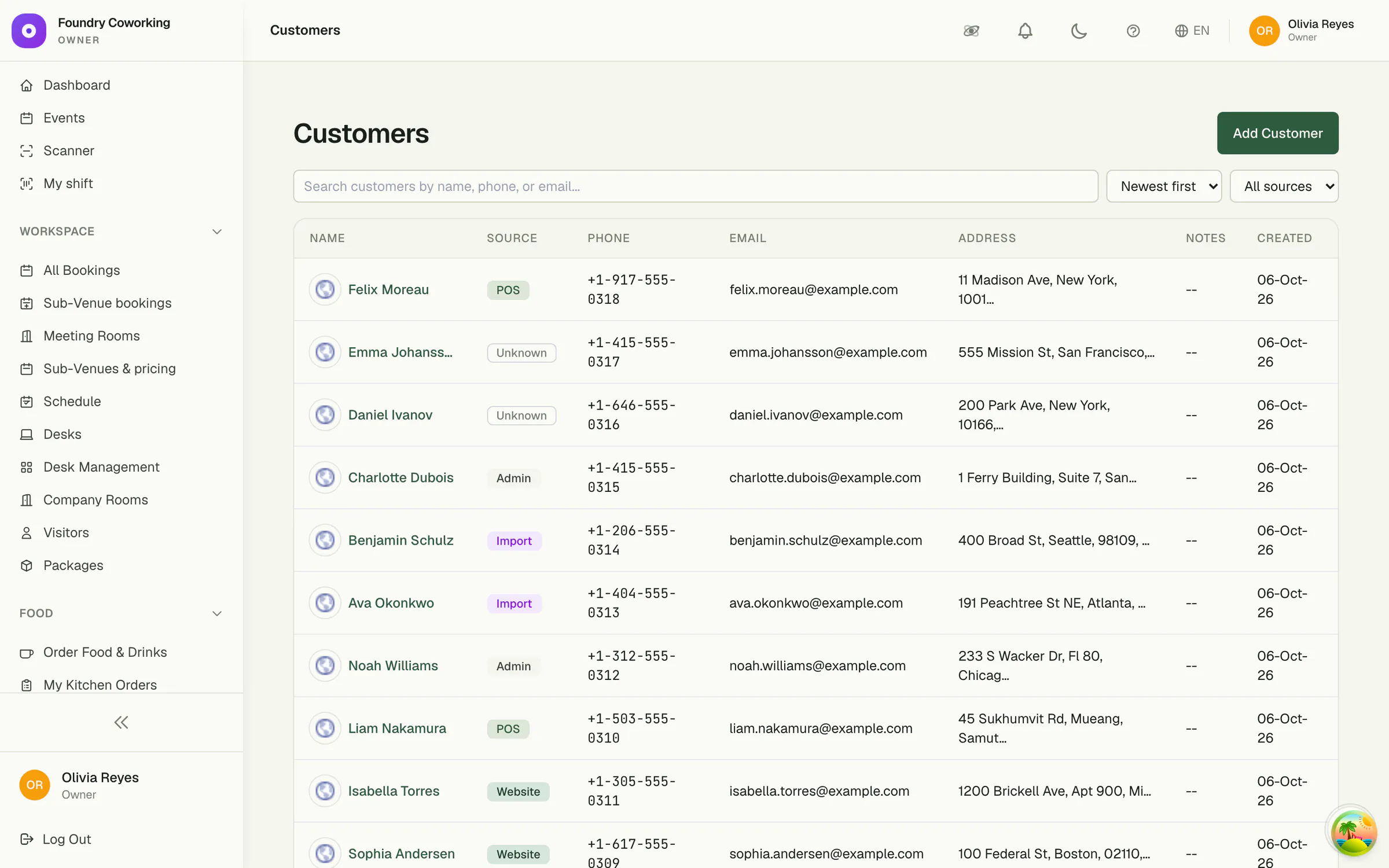Toggle dark mode moon icon

click(x=1079, y=31)
